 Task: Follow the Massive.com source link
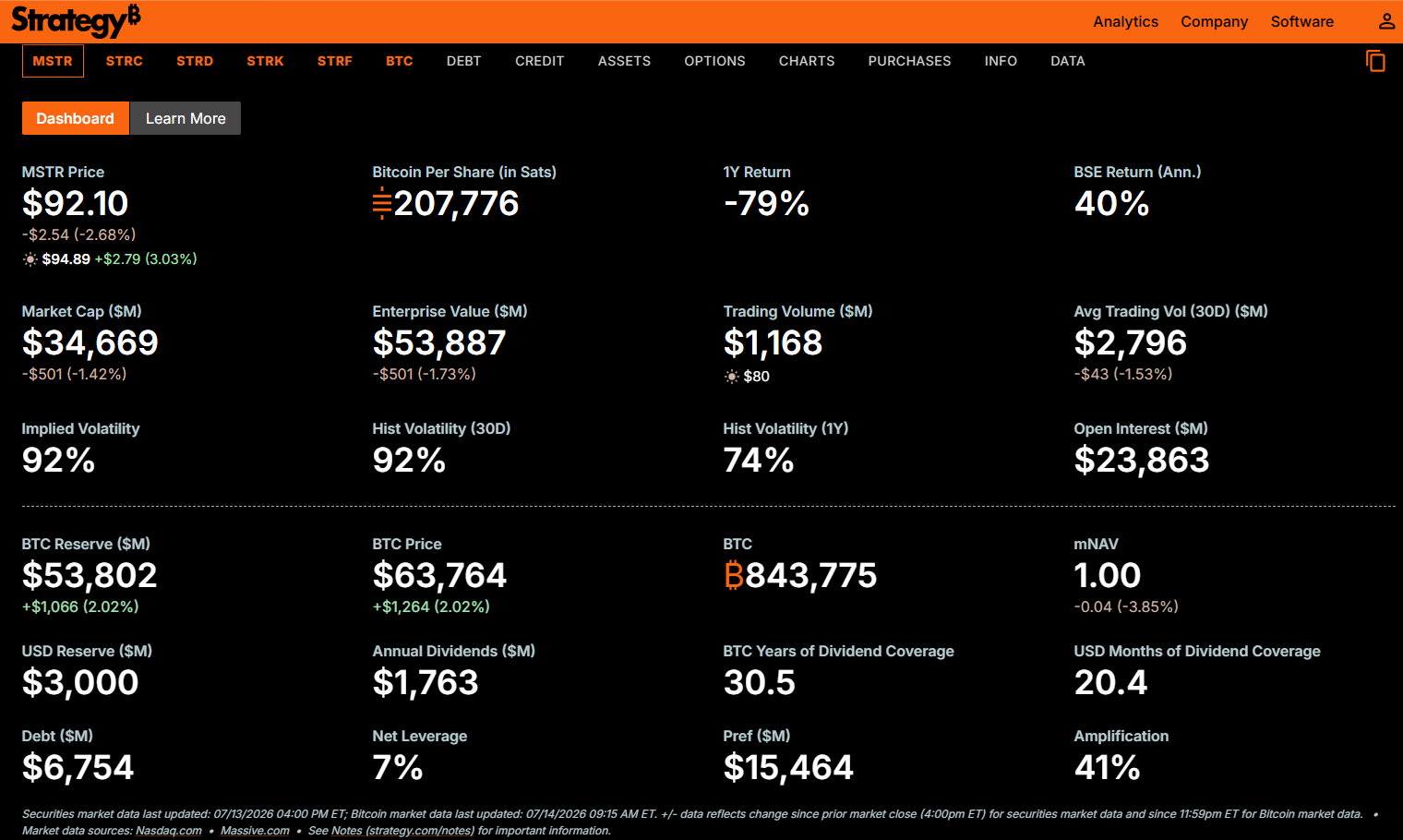pyautogui.click(x=255, y=831)
